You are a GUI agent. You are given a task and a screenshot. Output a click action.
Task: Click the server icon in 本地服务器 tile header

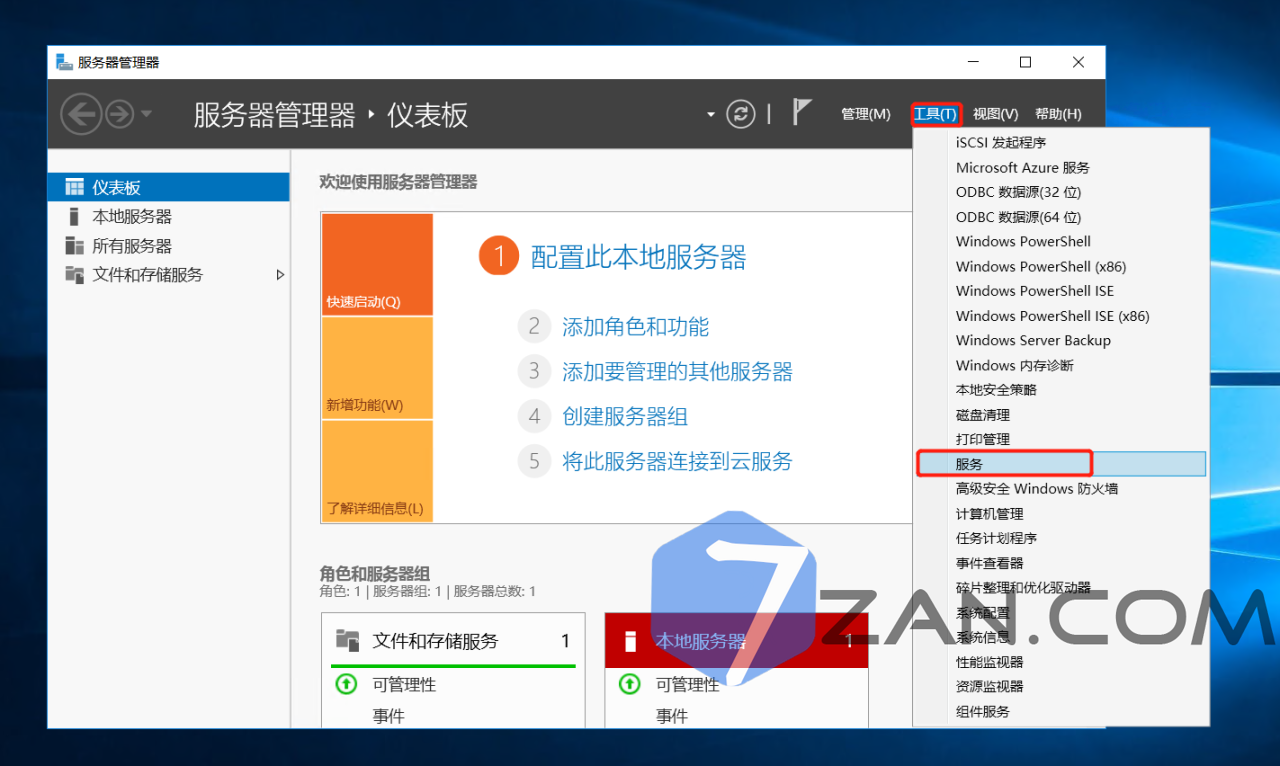(630, 641)
